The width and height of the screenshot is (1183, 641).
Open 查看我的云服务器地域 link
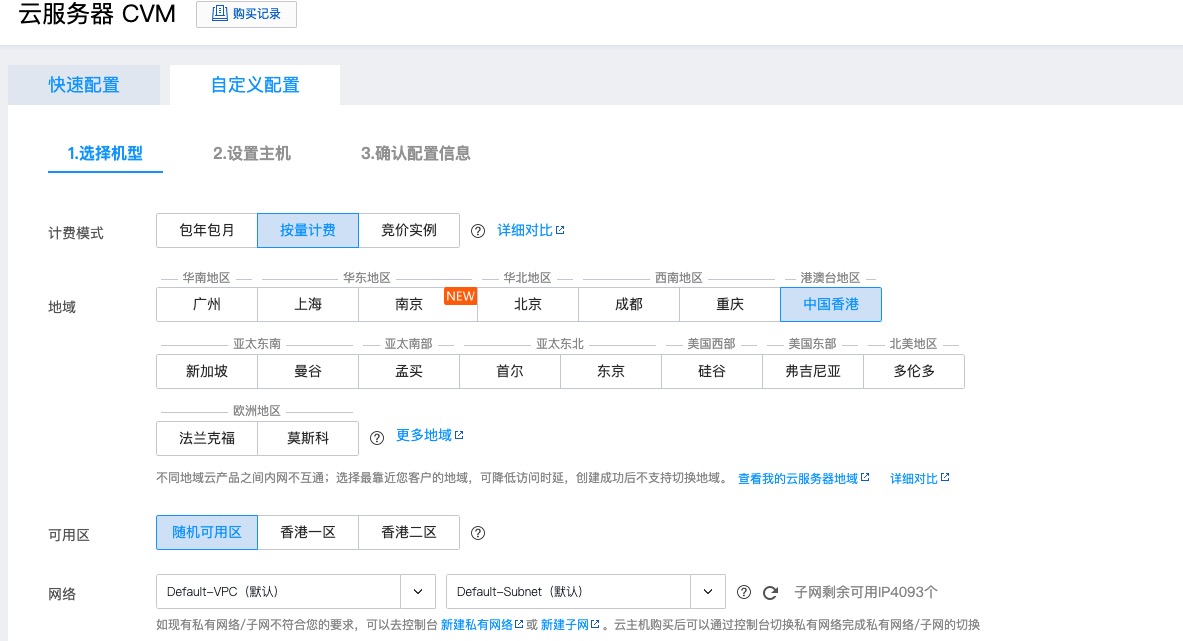point(800,478)
